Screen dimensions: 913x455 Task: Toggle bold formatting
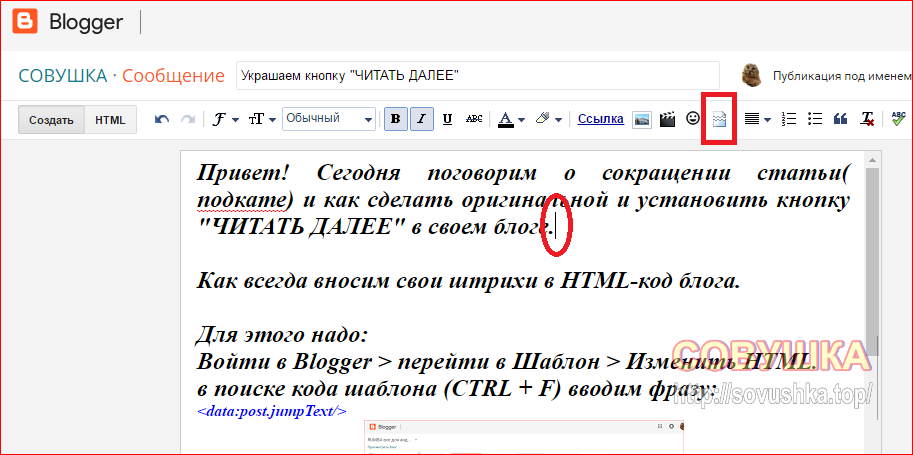click(x=395, y=119)
